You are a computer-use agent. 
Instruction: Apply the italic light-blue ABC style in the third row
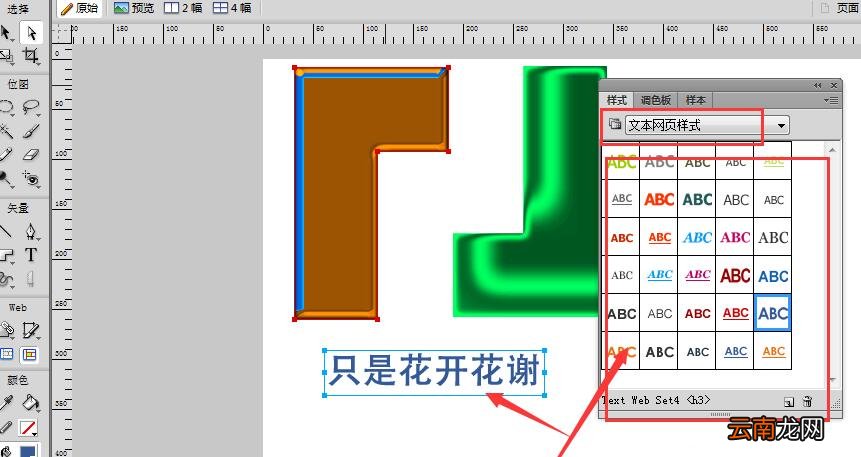tap(697, 237)
